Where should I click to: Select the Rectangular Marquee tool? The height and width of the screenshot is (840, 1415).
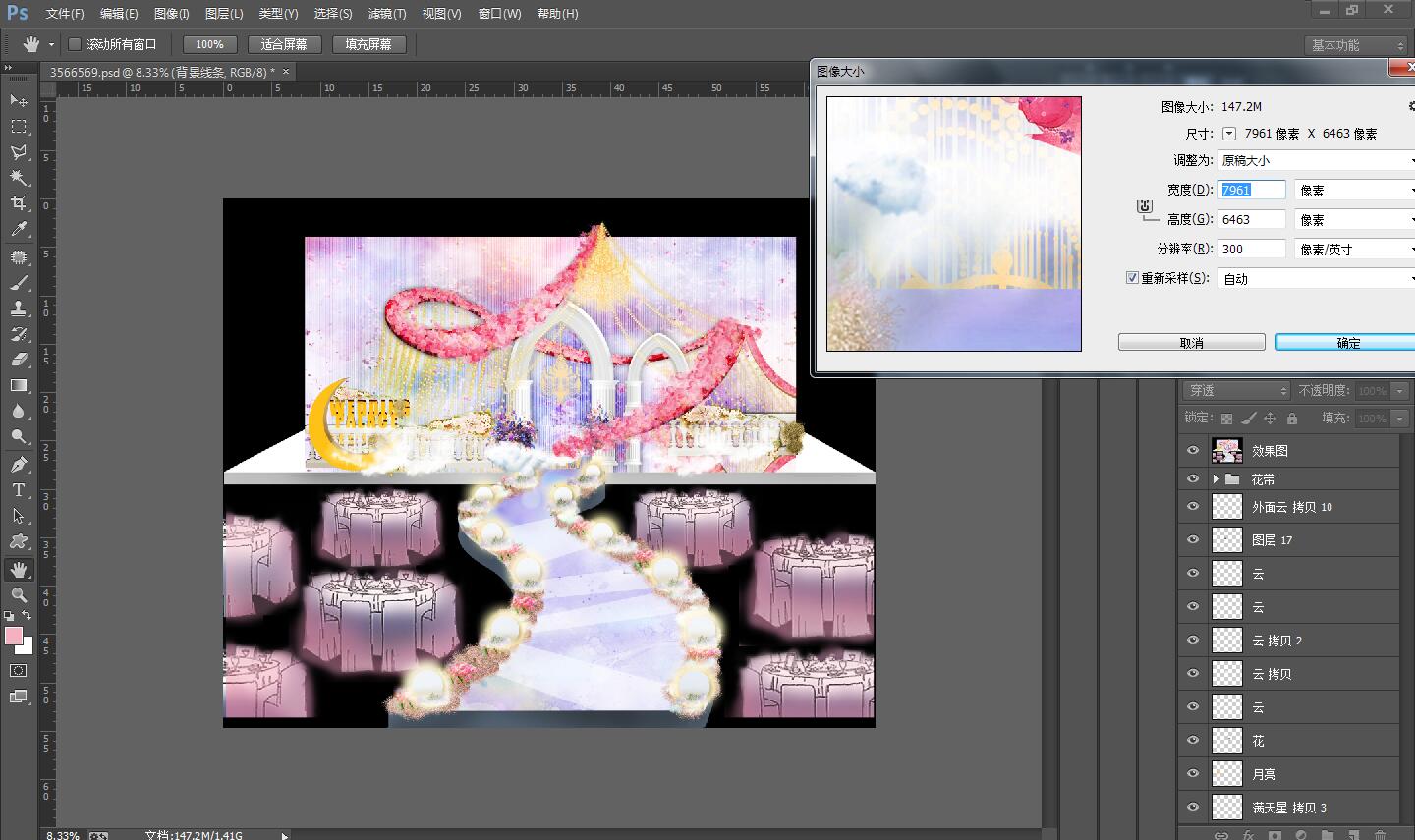click(x=18, y=127)
